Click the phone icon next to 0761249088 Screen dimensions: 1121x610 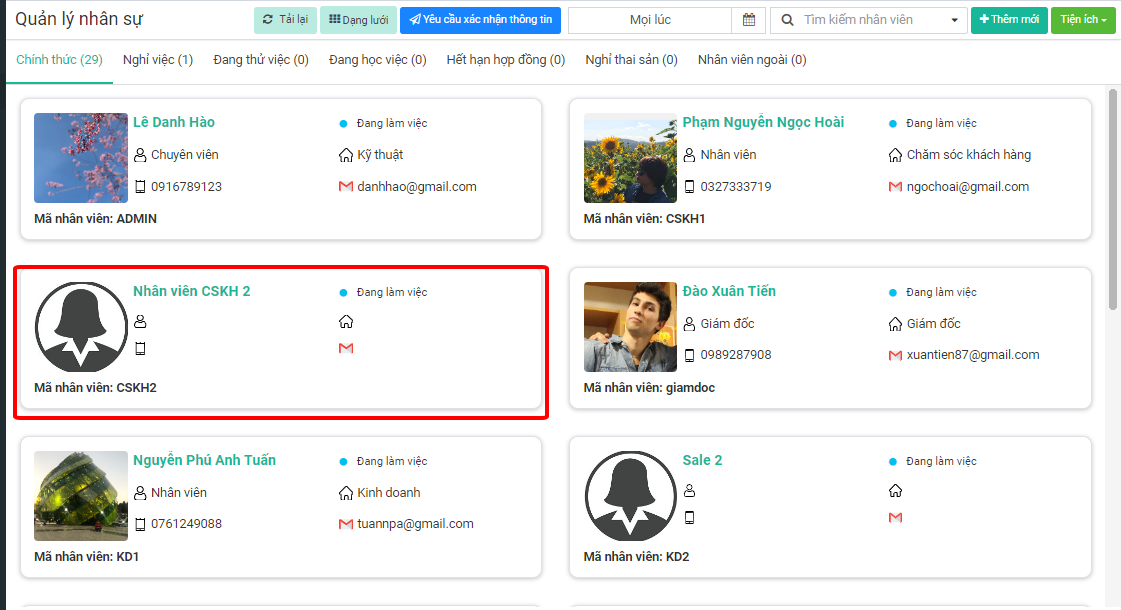[x=140, y=524]
